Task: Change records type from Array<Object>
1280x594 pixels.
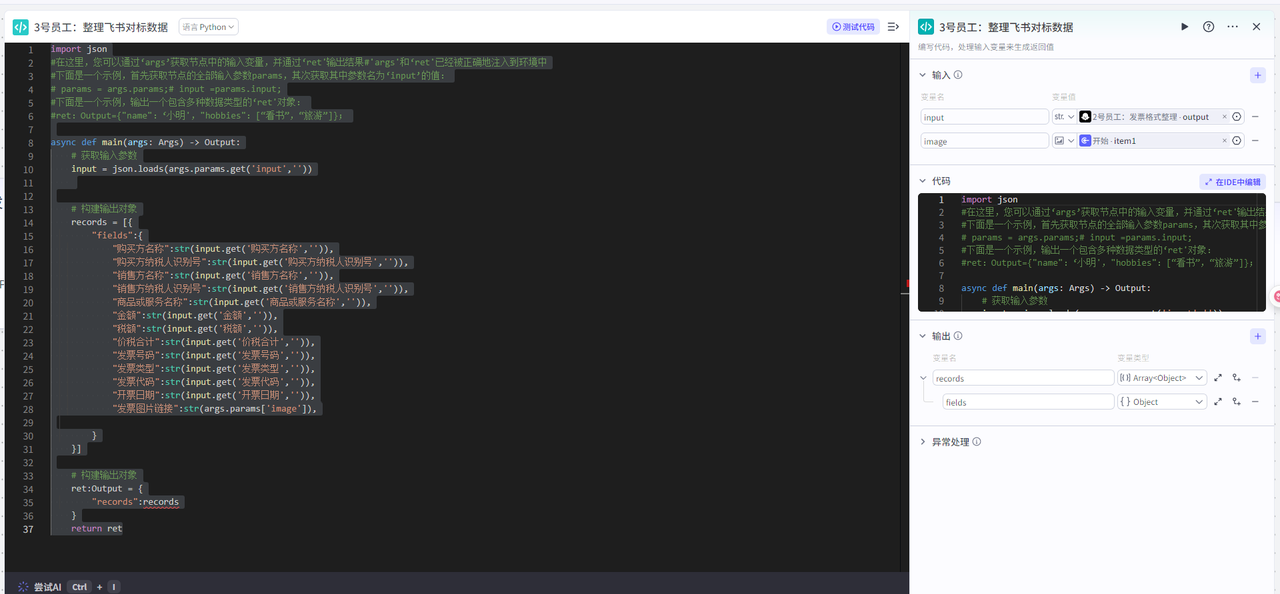Action: [x=1162, y=378]
